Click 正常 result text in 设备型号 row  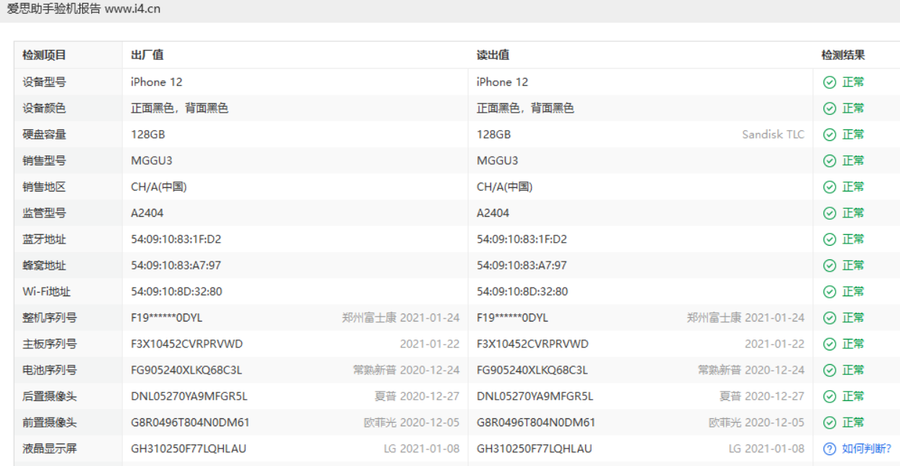[853, 82]
